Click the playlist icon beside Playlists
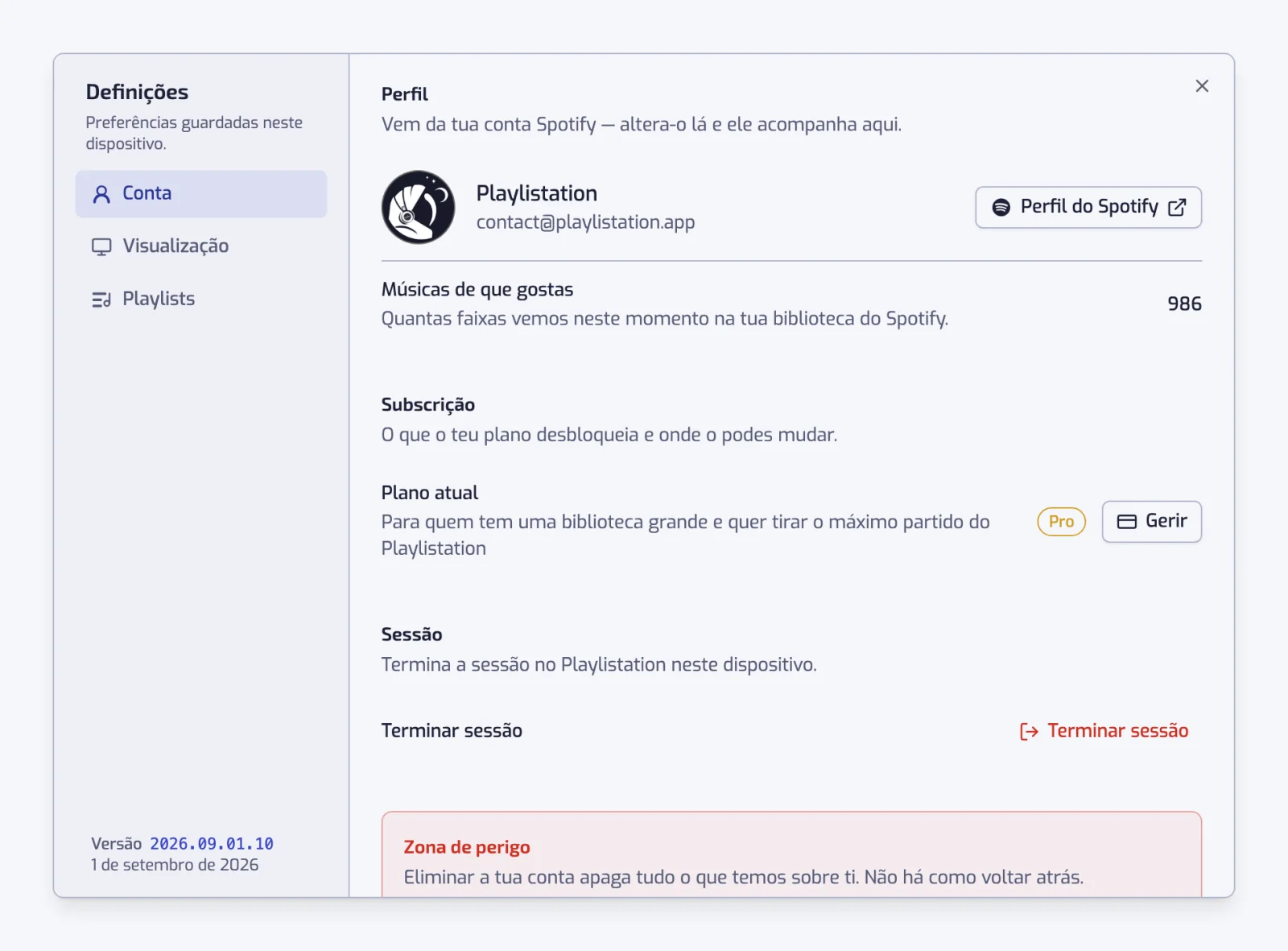Image resolution: width=1288 pixels, height=951 pixels. click(101, 300)
